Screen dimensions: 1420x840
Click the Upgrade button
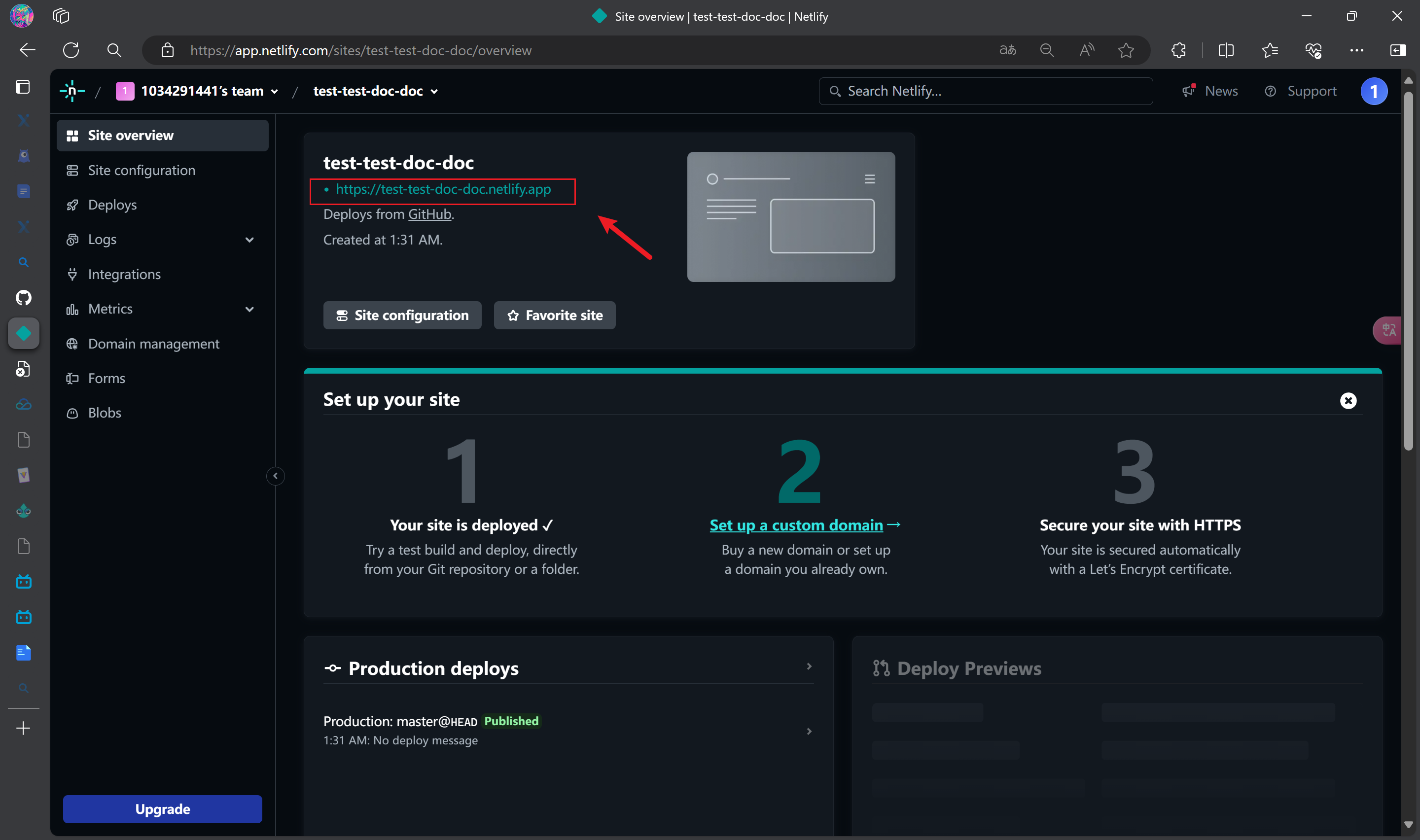tap(162, 809)
